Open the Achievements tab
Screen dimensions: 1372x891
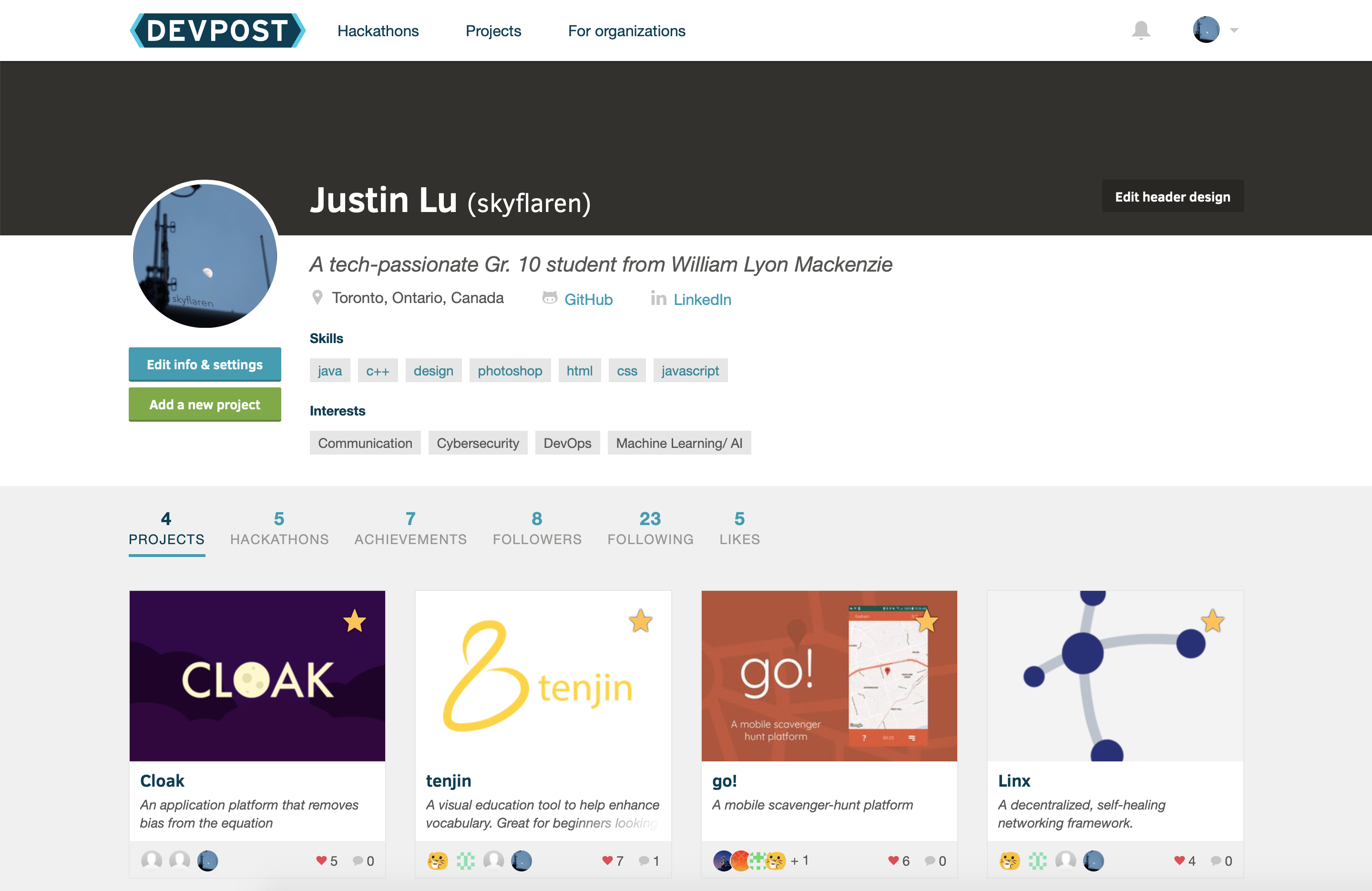[410, 528]
